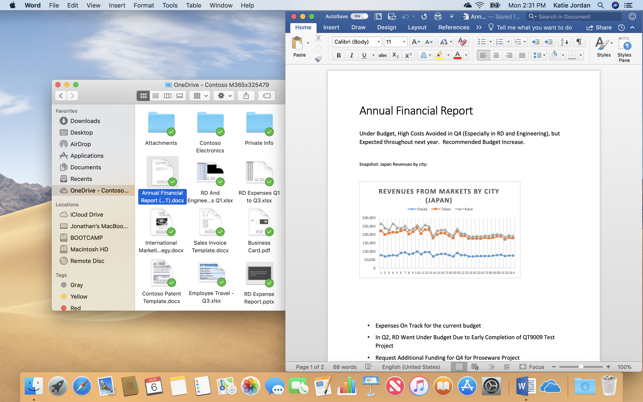Click the red font color button
The height and width of the screenshot is (402, 643).
pos(458,55)
